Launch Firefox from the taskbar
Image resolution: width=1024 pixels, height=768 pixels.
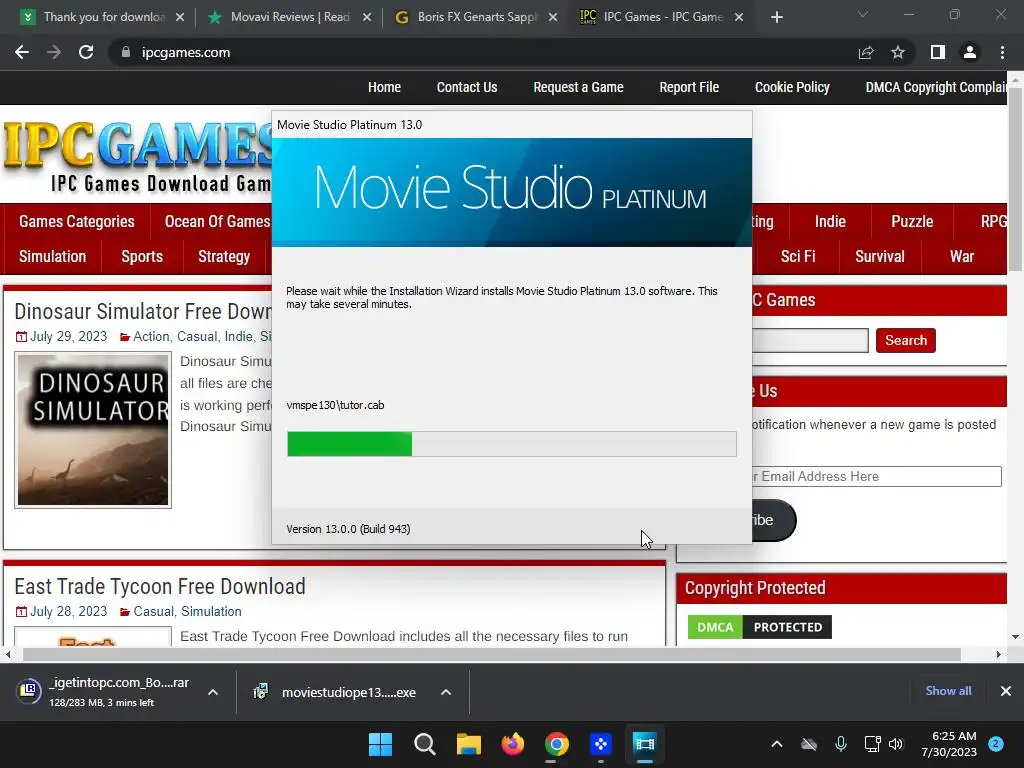(x=513, y=744)
